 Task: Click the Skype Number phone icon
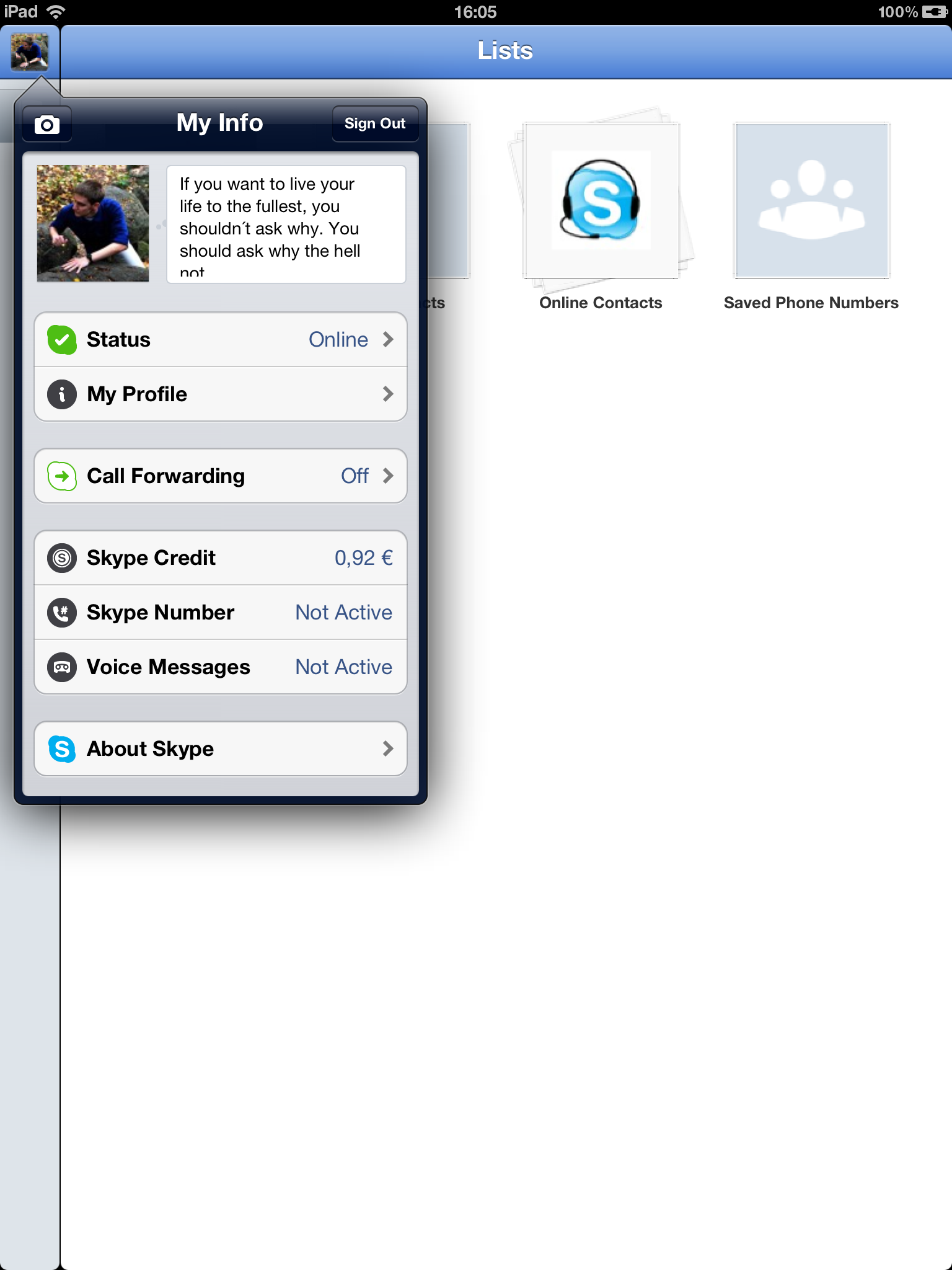[x=62, y=613]
